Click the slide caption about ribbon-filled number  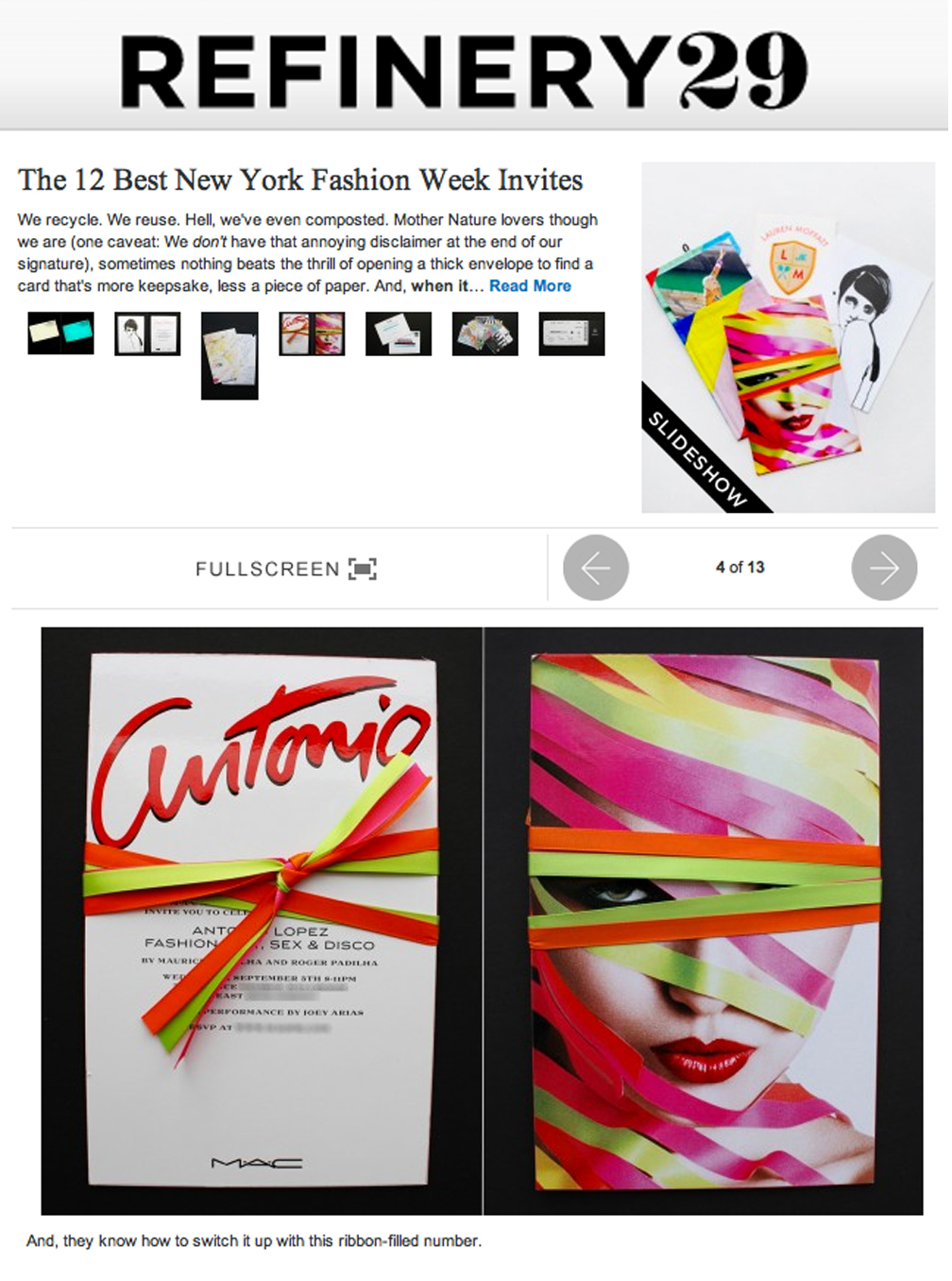click(254, 1240)
